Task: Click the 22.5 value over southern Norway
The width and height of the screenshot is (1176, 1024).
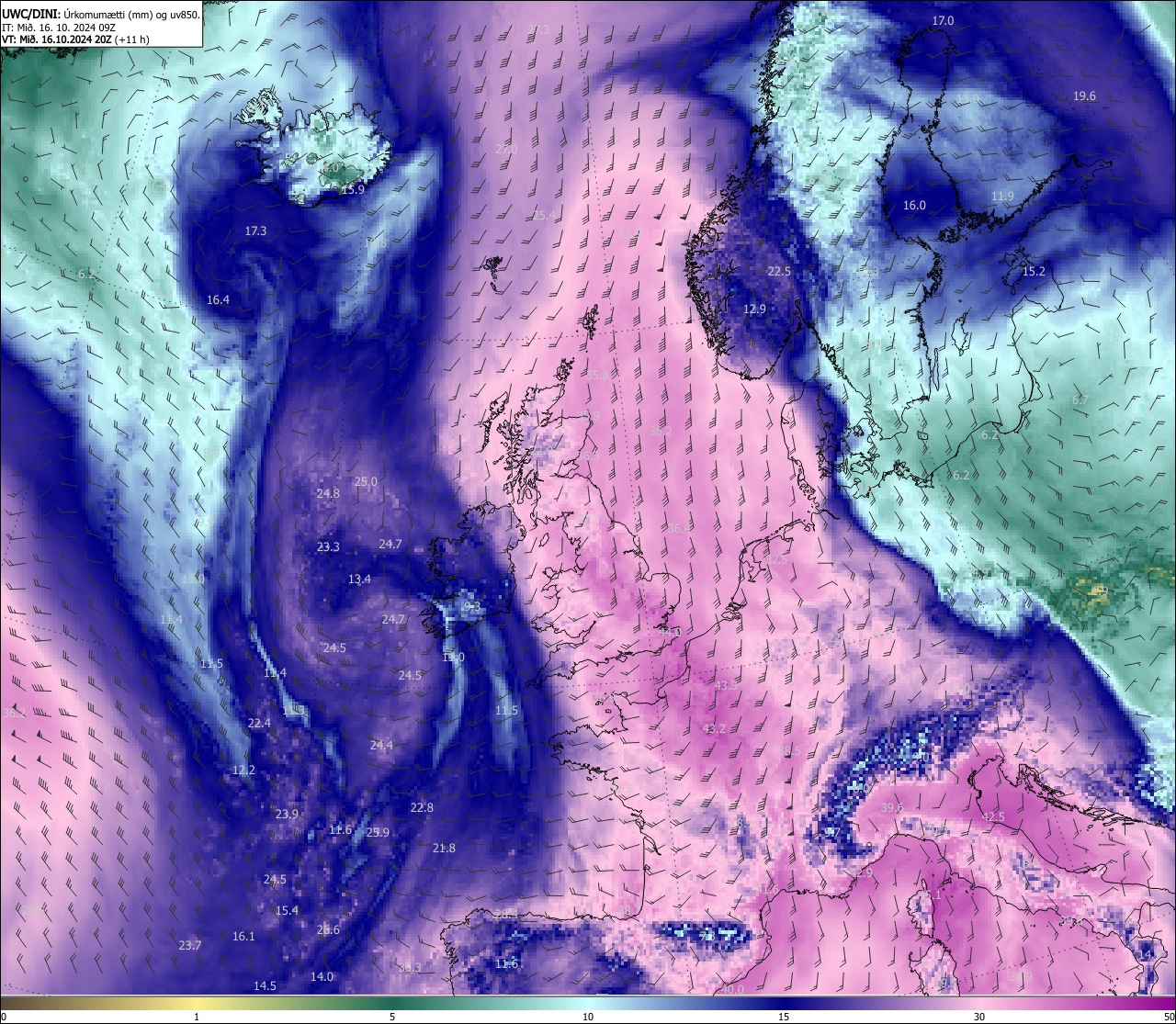Action: [x=779, y=272]
